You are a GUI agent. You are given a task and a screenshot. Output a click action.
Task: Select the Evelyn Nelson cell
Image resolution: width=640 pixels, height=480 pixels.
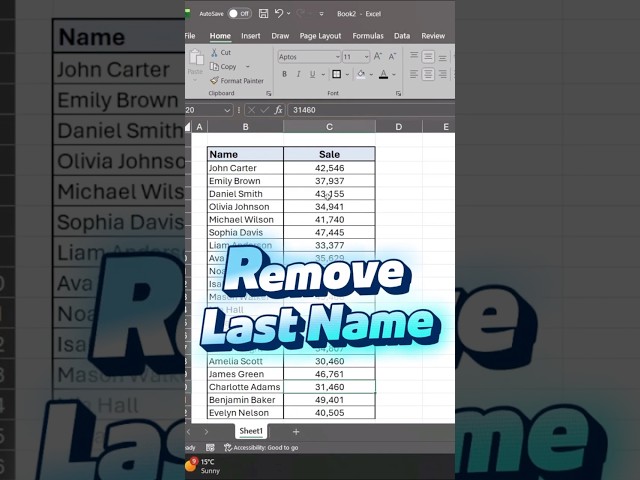click(x=245, y=413)
